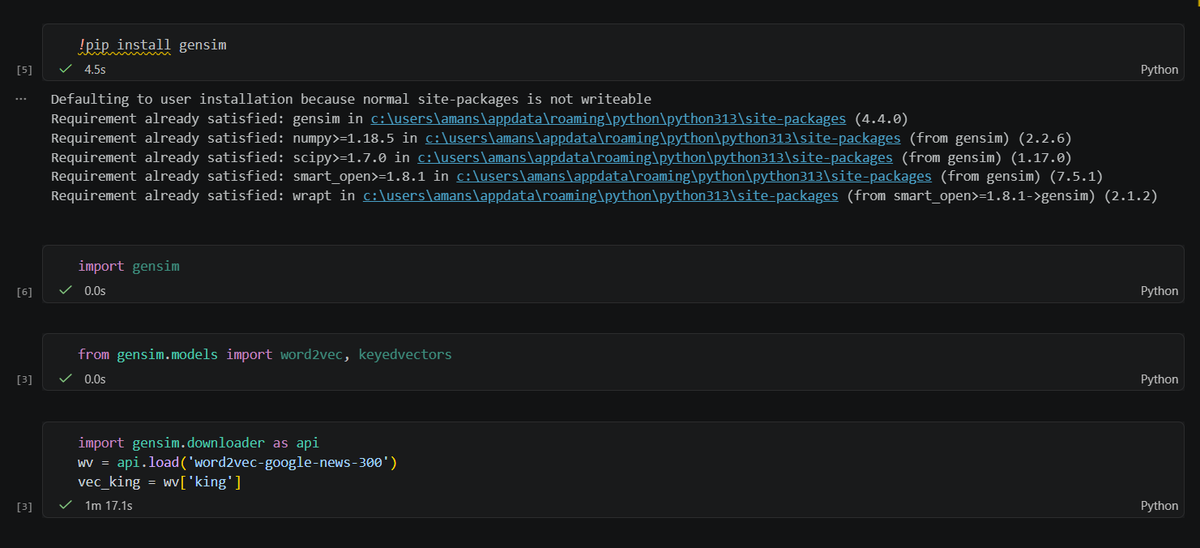Click the wv = api.load code line

coord(238,462)
